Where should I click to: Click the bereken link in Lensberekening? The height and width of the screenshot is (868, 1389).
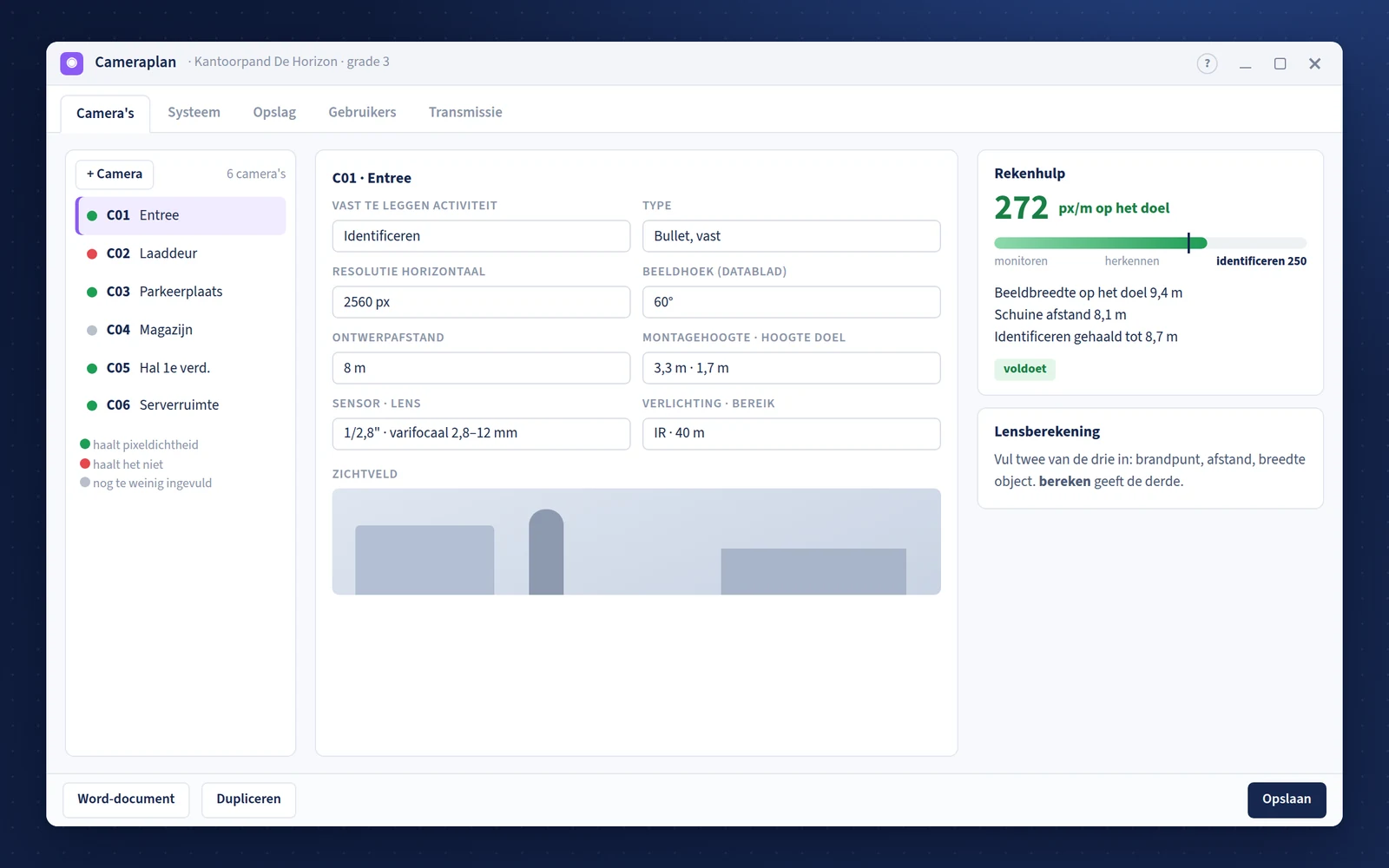[1064, 482]
